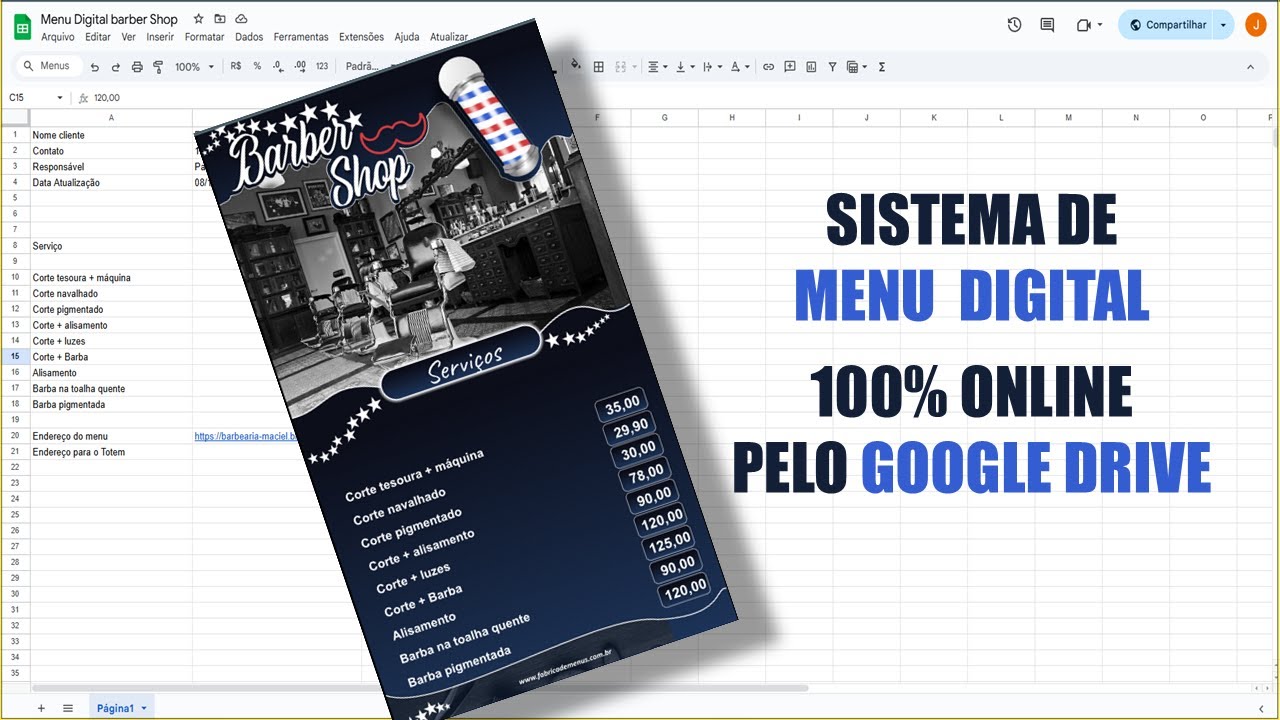This screenshot has height=720, width=1280.
Task: Open the Ferramentas menu
Action: [x=301, y=37]
